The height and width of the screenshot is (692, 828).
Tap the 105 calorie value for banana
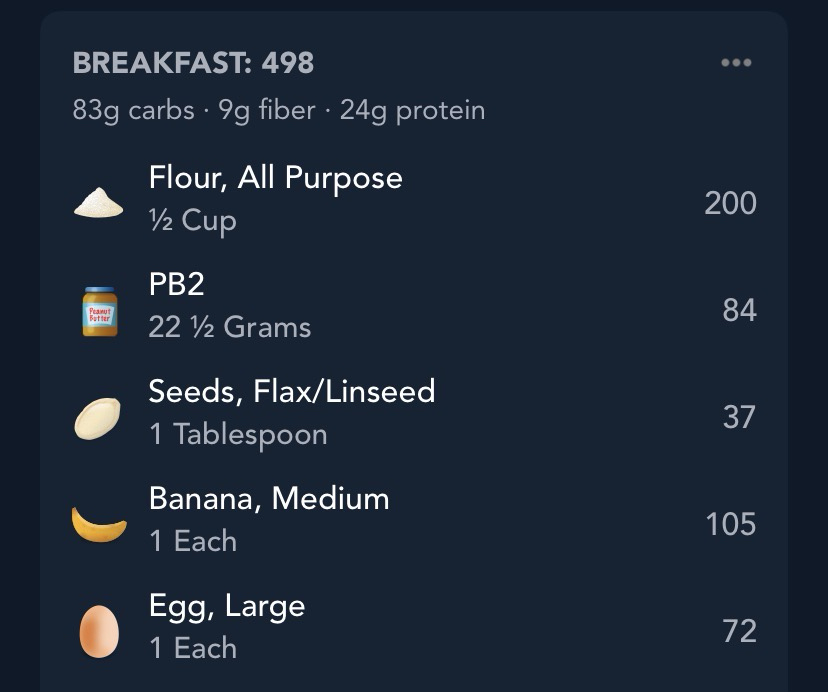730,524
